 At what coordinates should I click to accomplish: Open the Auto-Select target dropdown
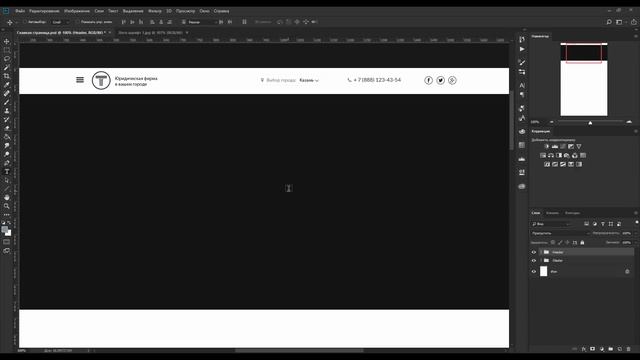click(61, 22)
